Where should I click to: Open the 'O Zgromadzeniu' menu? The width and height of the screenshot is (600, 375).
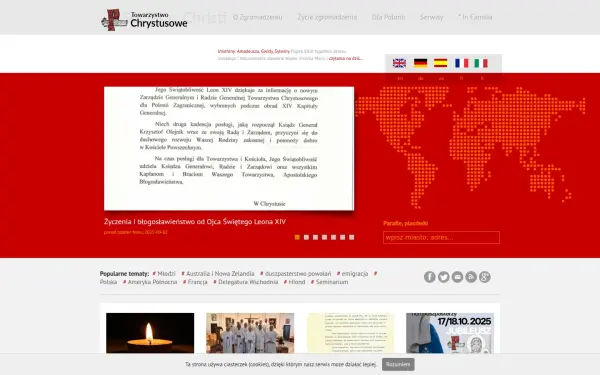point(258,17)
